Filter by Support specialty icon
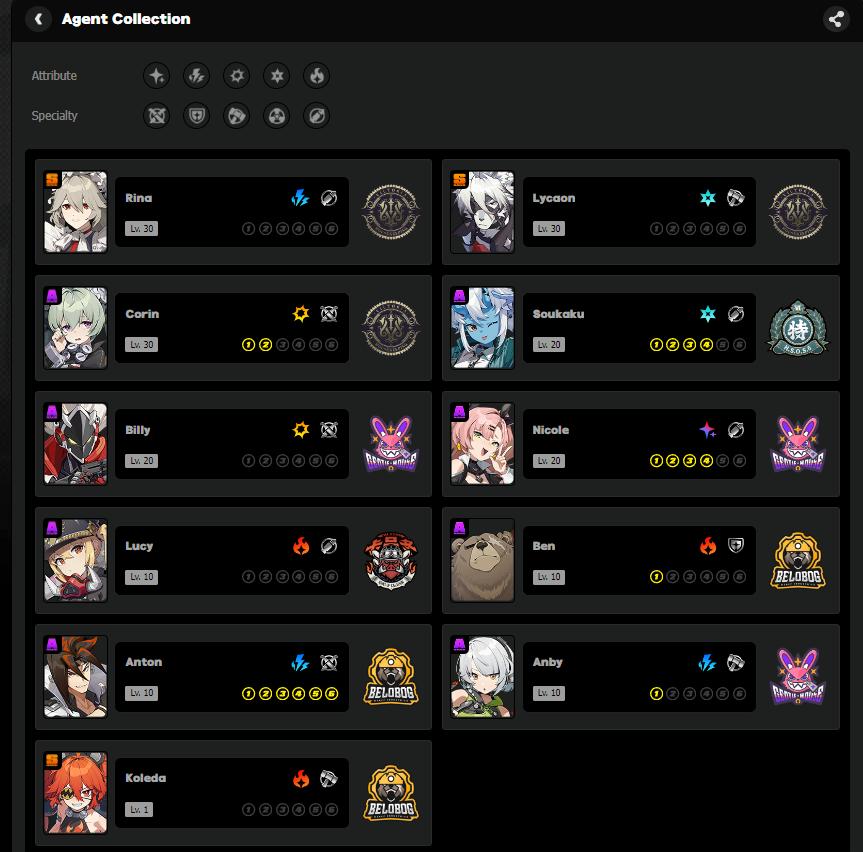863x852 pixels. point(316,116)
